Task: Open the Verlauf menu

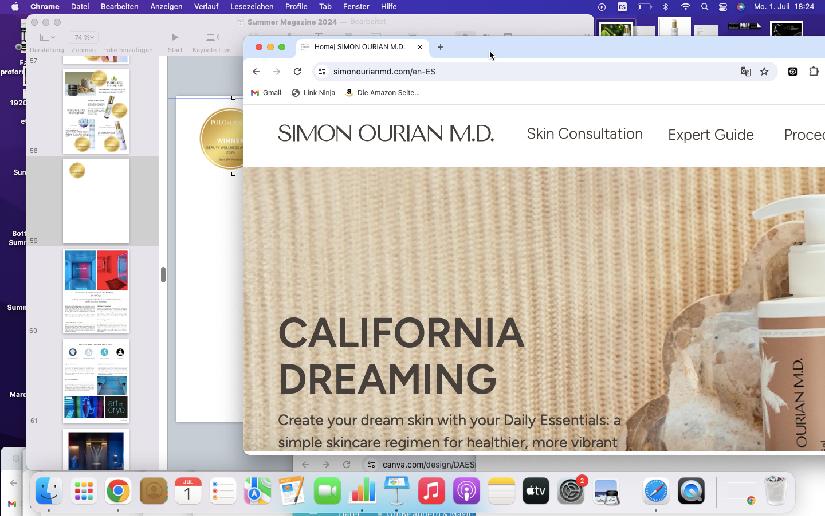Action: (206, 6)
